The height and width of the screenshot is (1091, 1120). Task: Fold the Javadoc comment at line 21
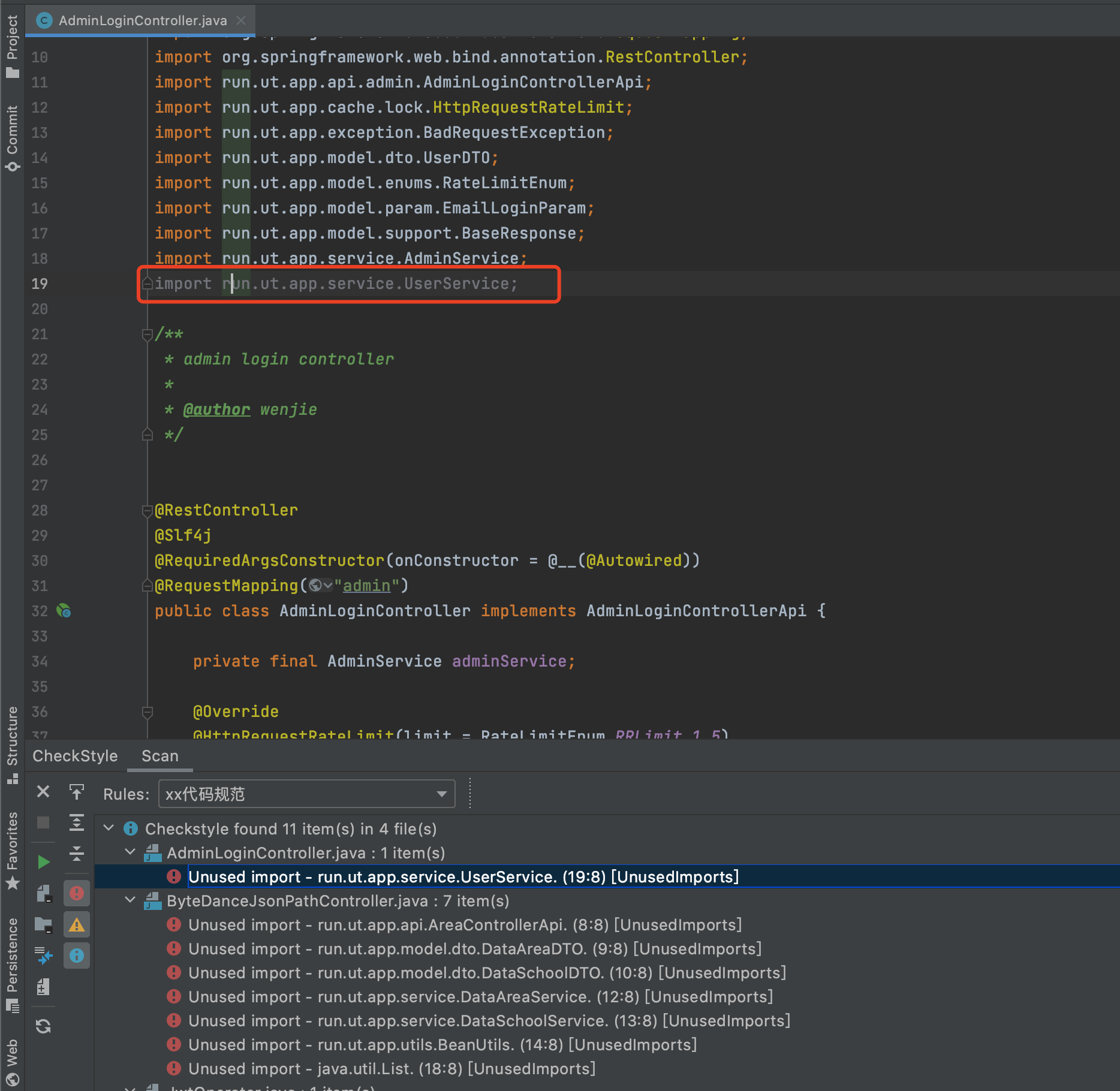(147, 334)
